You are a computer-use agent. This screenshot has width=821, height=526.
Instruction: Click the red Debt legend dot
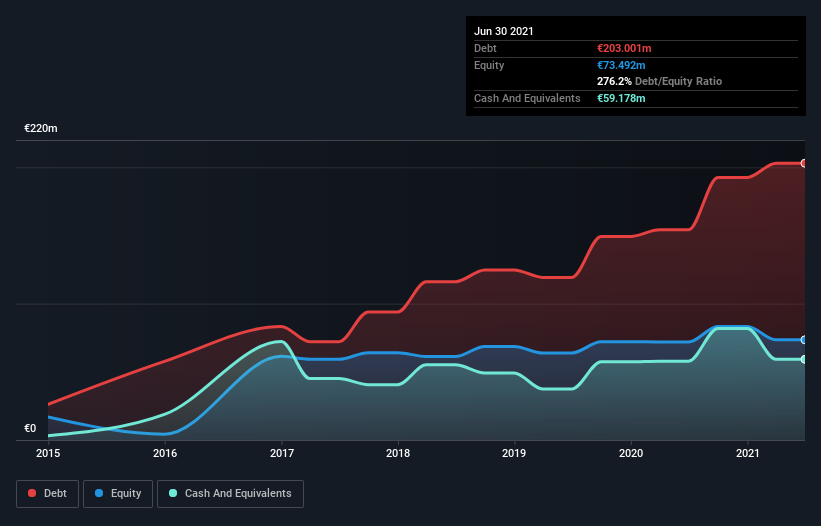[x=32, y=493]
